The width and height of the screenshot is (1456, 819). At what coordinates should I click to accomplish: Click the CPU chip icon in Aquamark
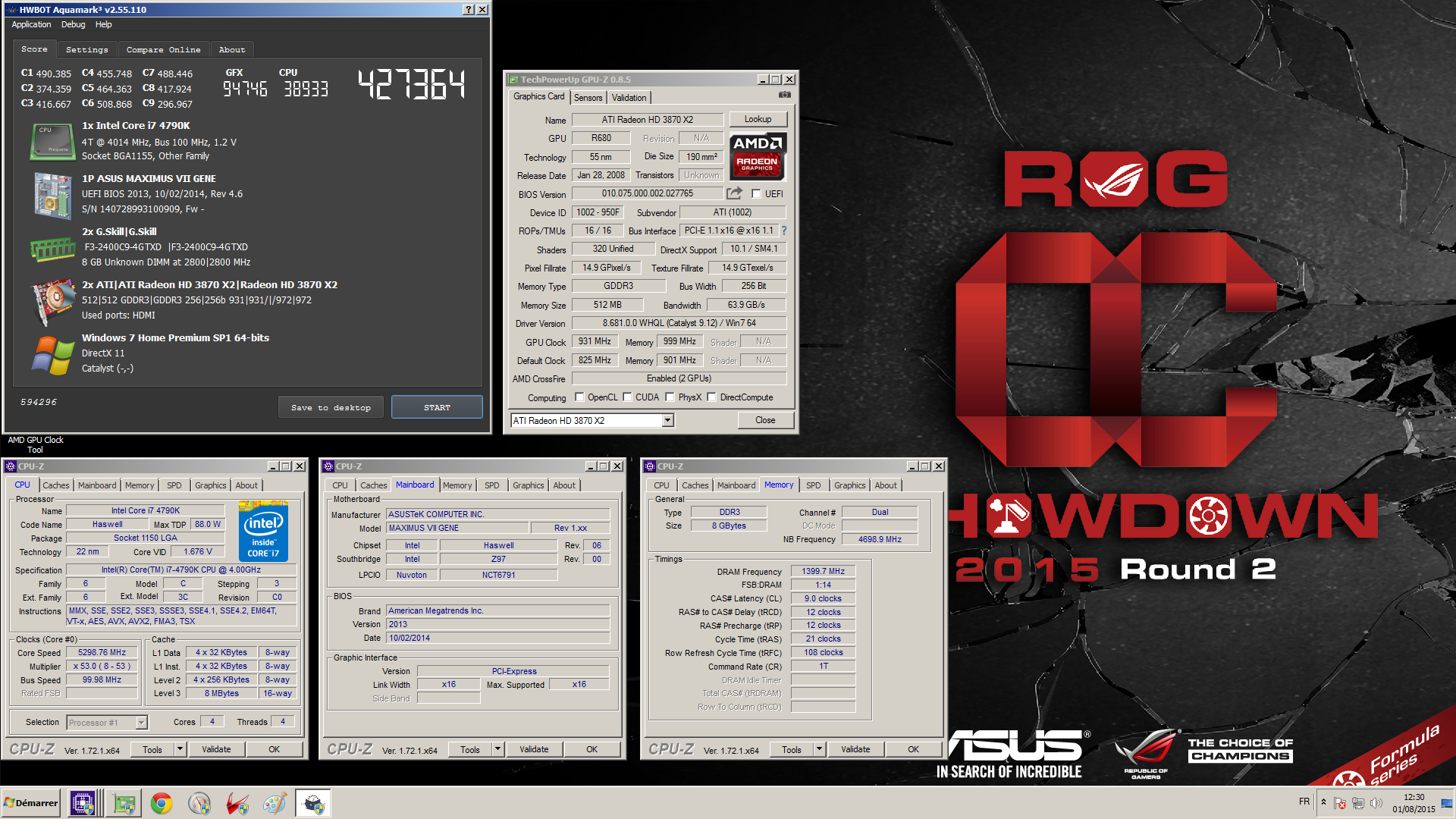(x=52, y=142)
